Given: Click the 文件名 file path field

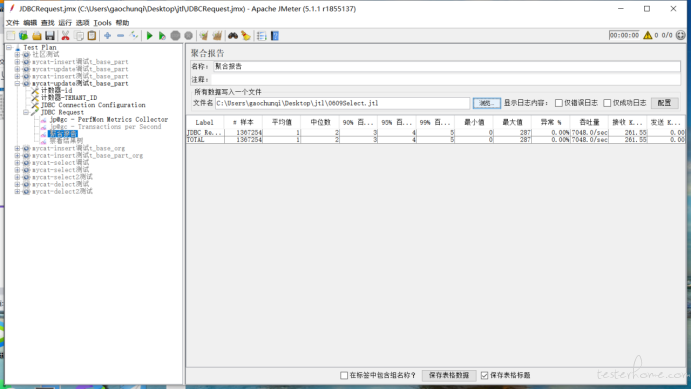Looking at the screenshot, I should [x=342, y=103].
